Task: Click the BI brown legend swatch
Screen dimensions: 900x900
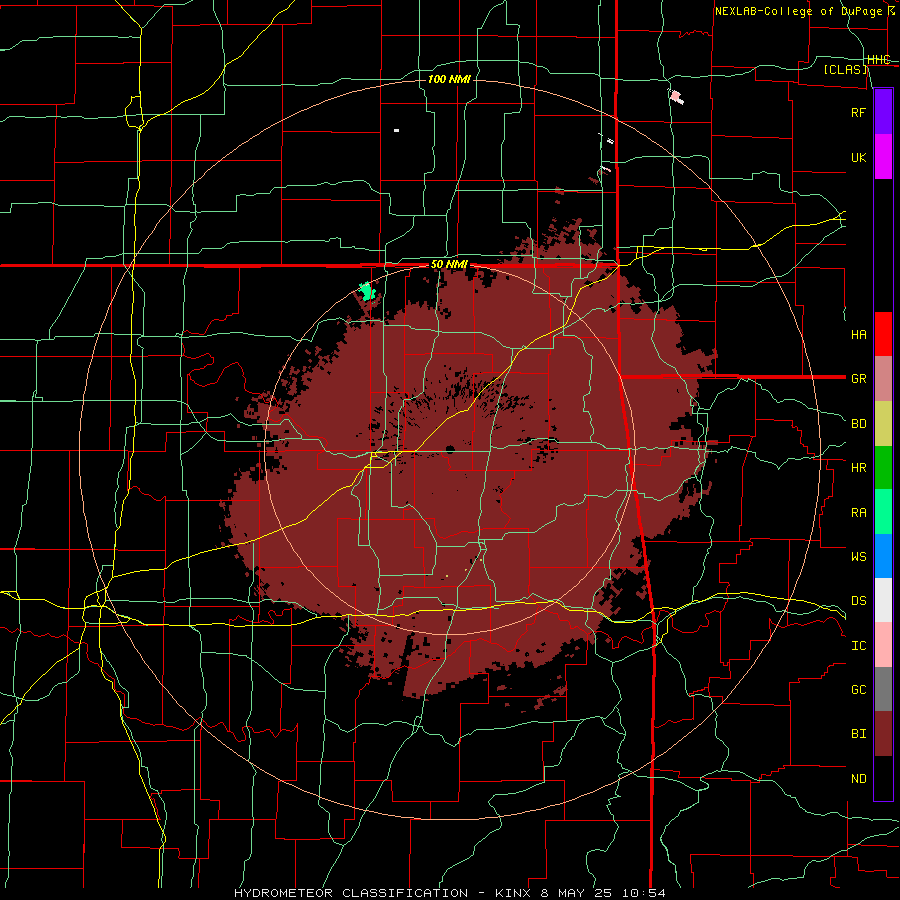Action: tap(883, 734)
